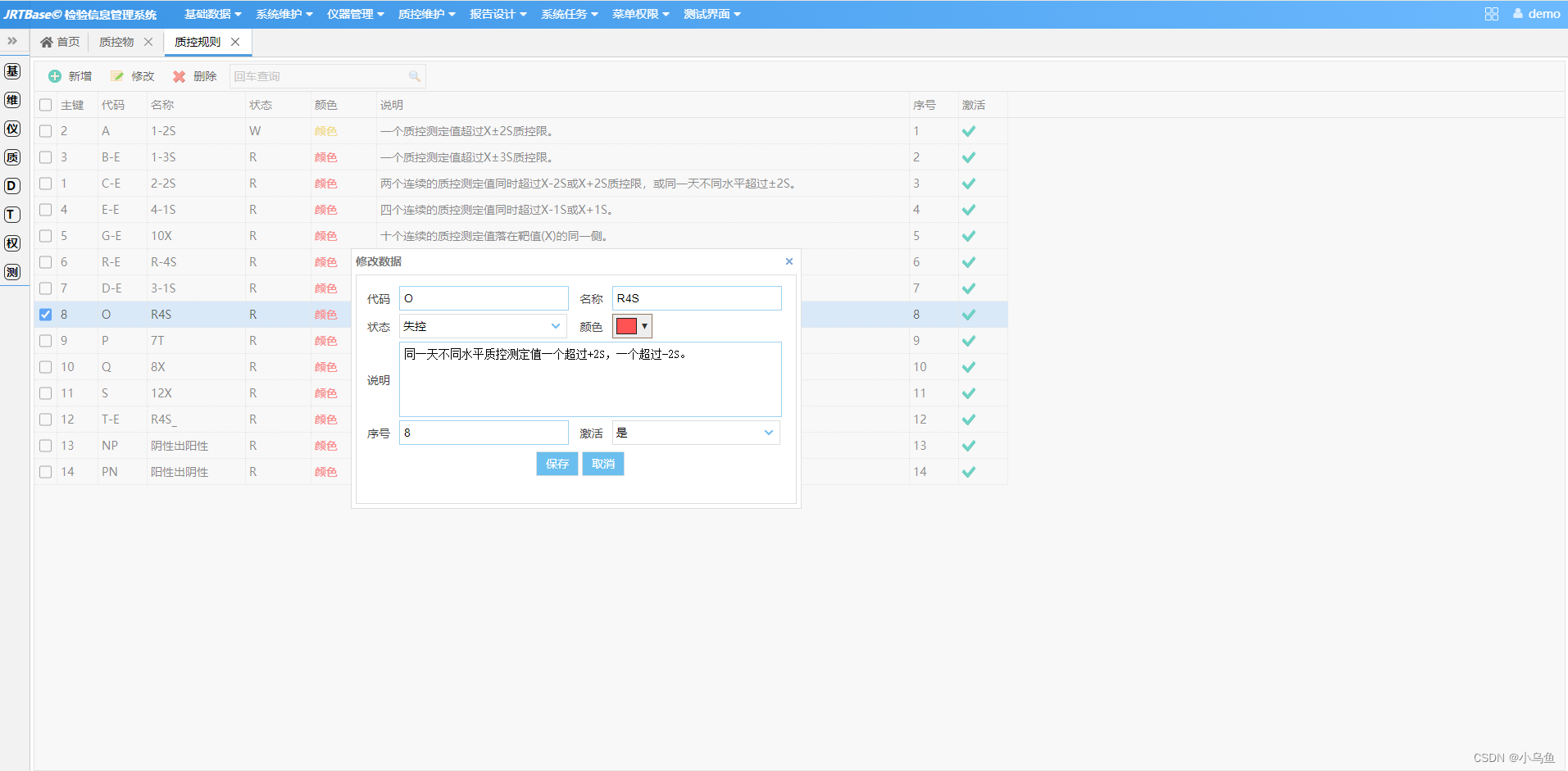Check the checkbox for row 1-3S
1568x771 pixels.
click(45, 157)
